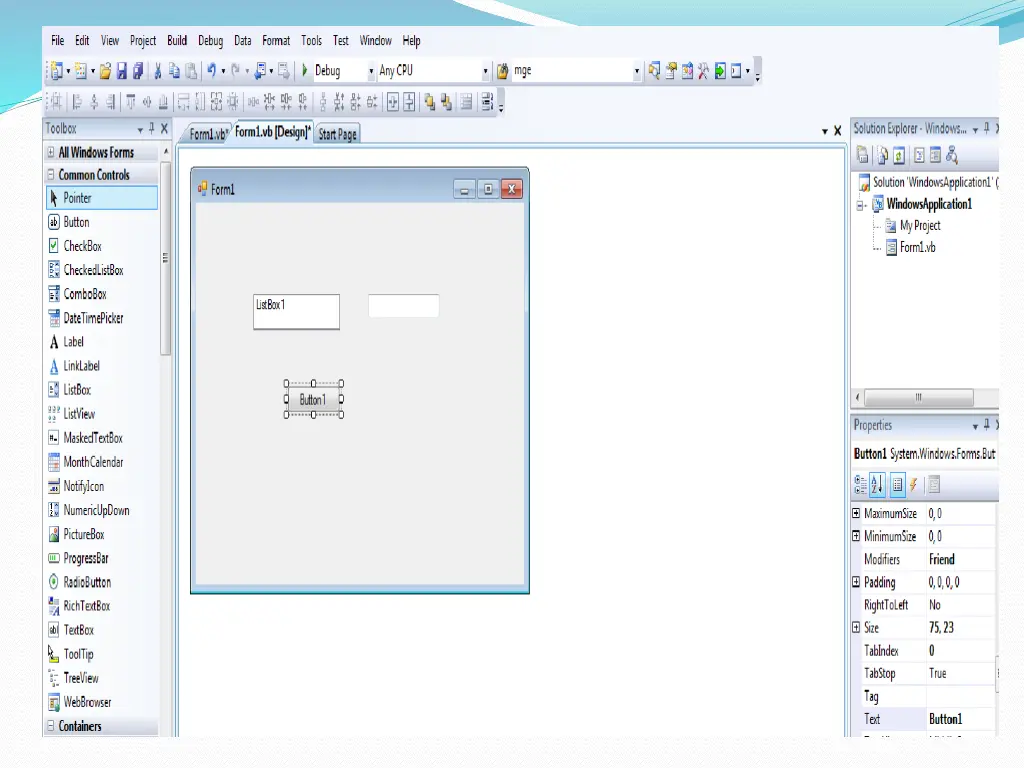Viewport: 1024px width, 768px height.
Task: Open the Debug configuration dropdown
Action: coord(371,71)
